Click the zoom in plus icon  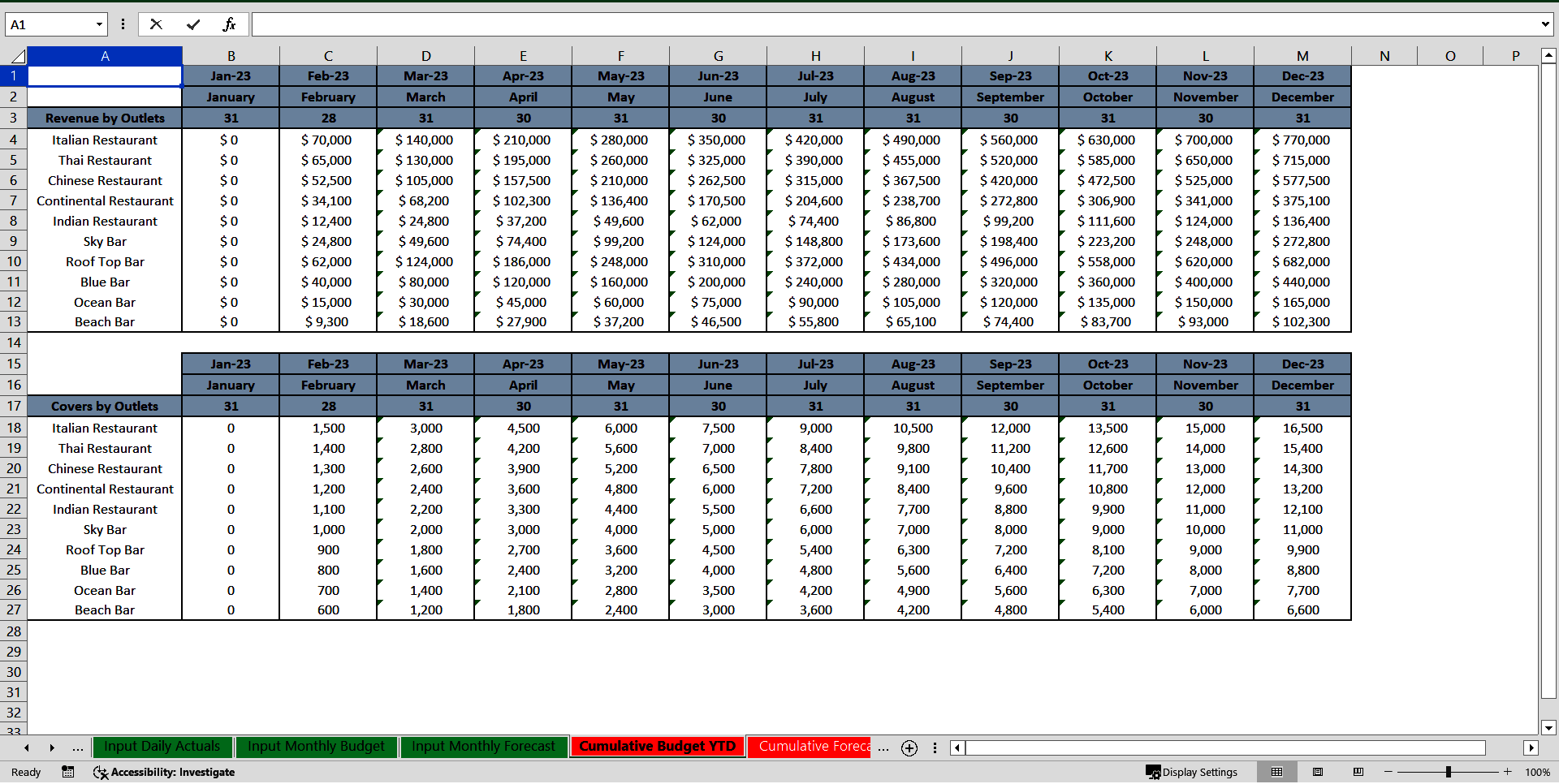click(1508, 772)
